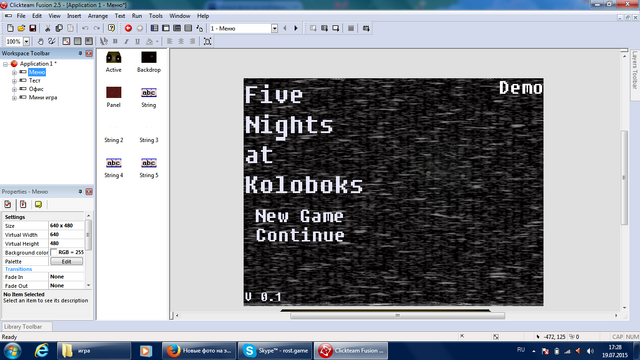Screen dimensions: 640x360
Task: Open the Storyboard Editor icon
Action: tap(154, 28)
